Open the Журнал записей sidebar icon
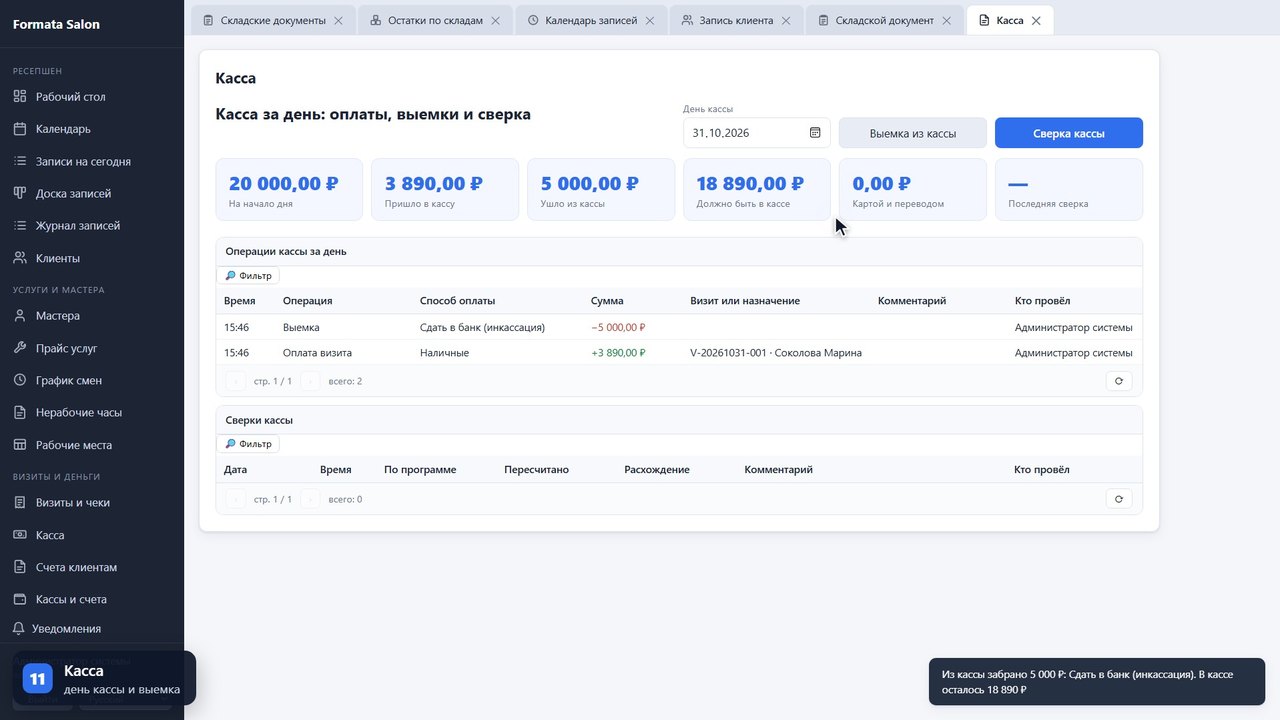This screenshot has width=1280, height=720. [x=20, y=226]
